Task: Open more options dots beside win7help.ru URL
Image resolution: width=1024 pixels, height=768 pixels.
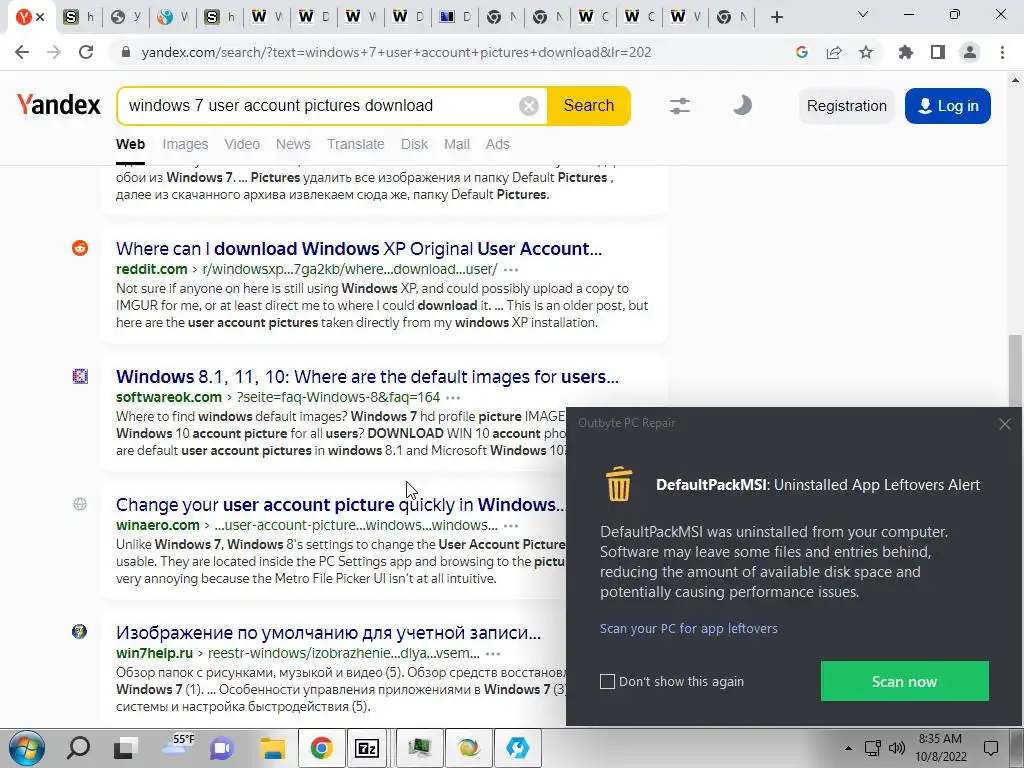Action: click(x=493, y=654)
